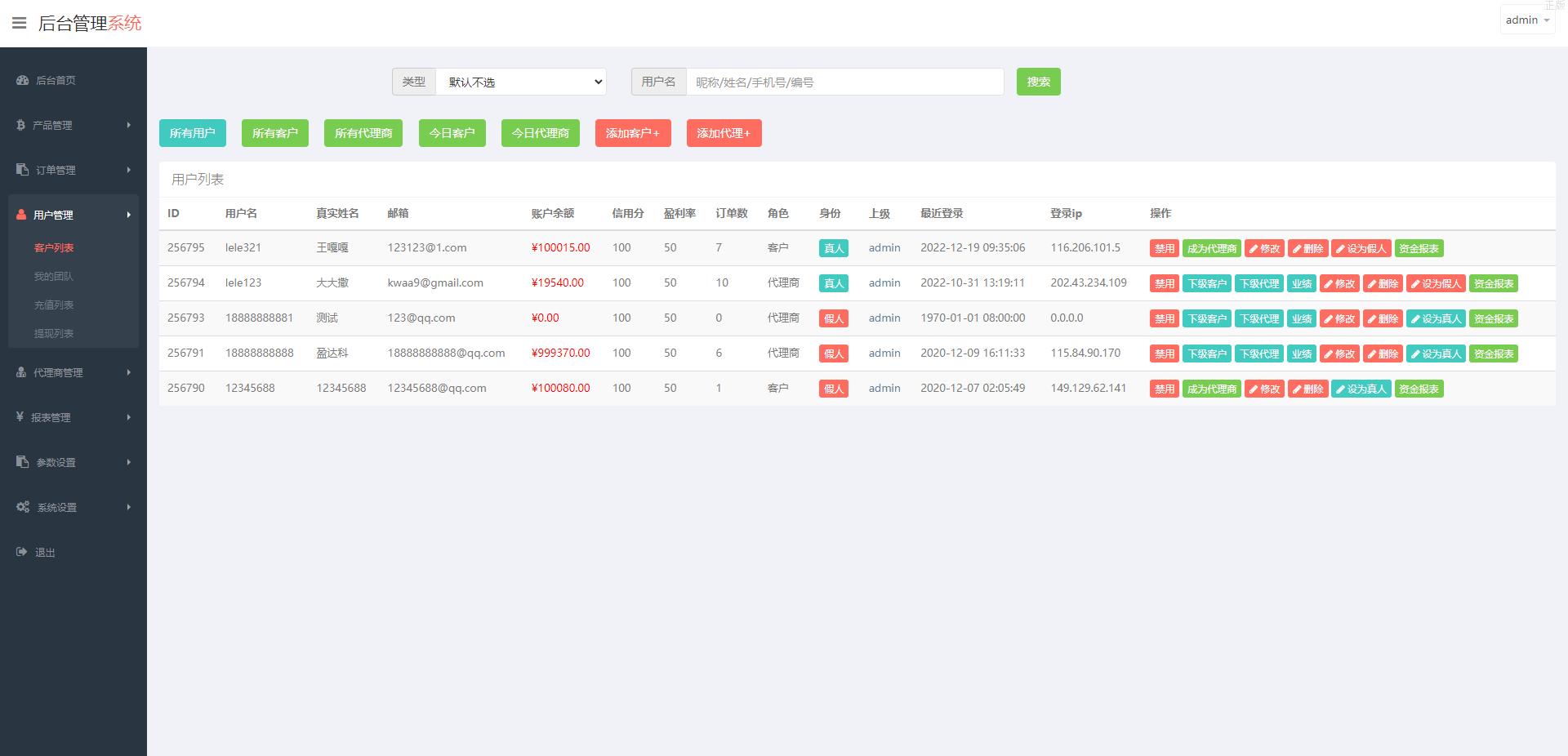The height and width of the screenshot is (756, 1568).
Task: Select 我的团队 from the sidebar submenu
Action: click(54, 276)
